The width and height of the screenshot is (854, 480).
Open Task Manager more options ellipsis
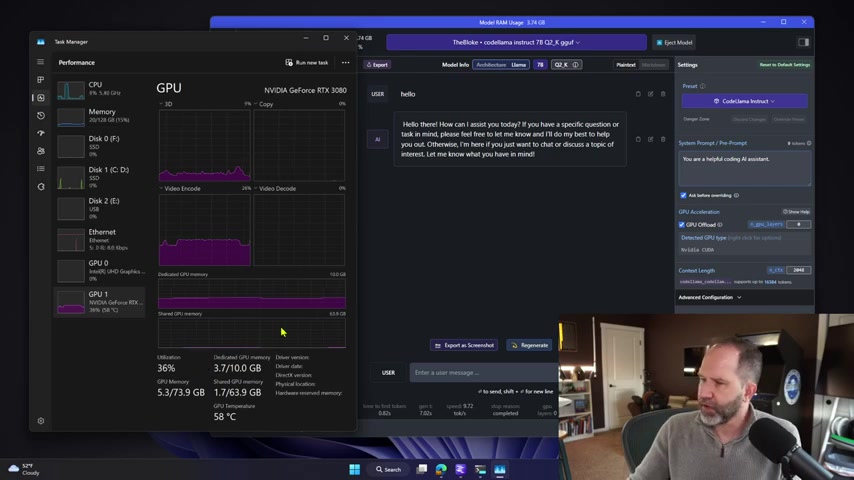(345, 63)
